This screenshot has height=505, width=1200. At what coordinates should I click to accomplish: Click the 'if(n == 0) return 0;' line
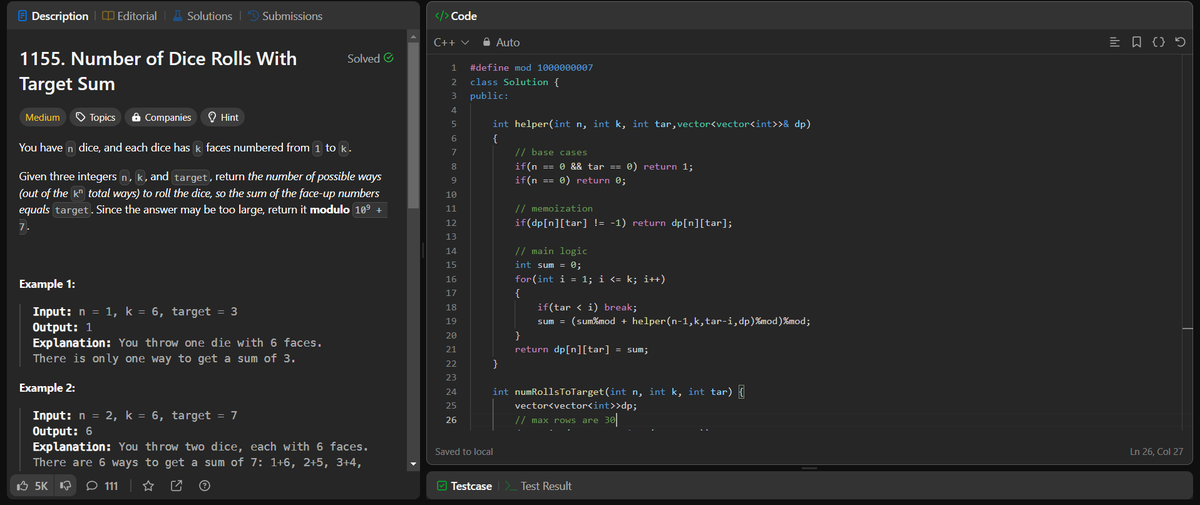[x=570, y=180]
